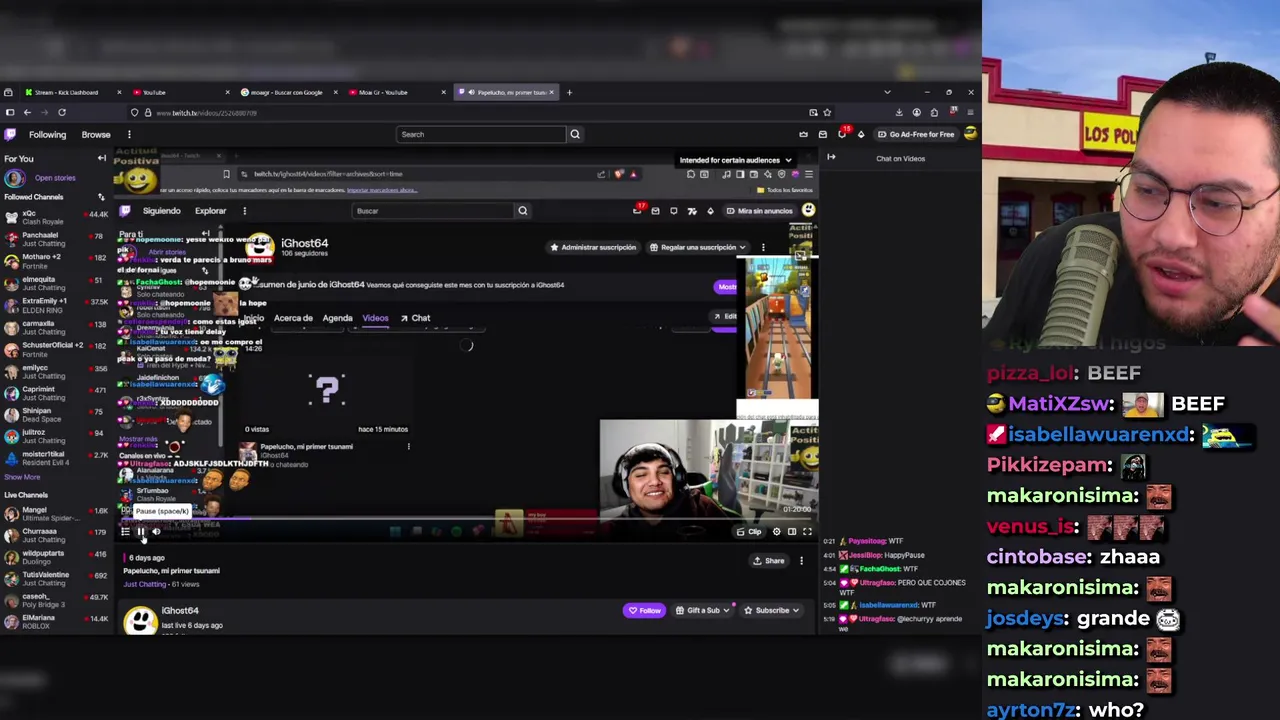Click Videos tab inside the streamed page

click(375, 318)
